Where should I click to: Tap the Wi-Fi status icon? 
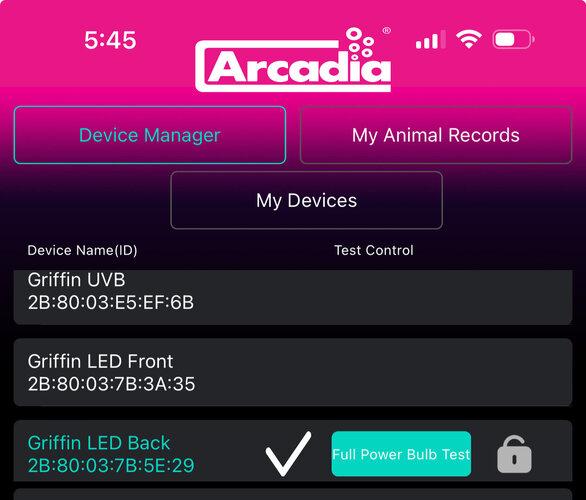469,39
